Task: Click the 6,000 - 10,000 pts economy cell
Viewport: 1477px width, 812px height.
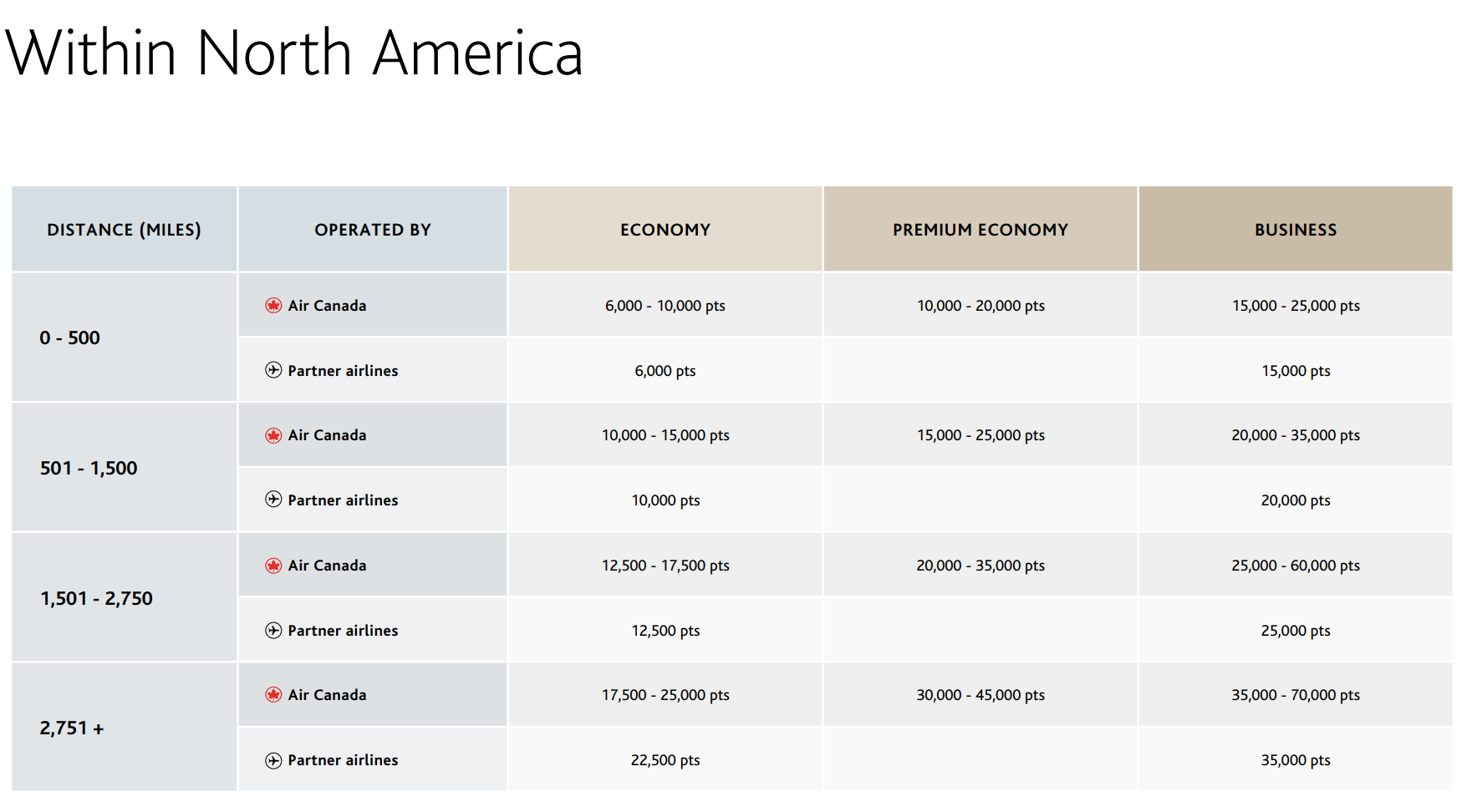Action: (665, 306)
